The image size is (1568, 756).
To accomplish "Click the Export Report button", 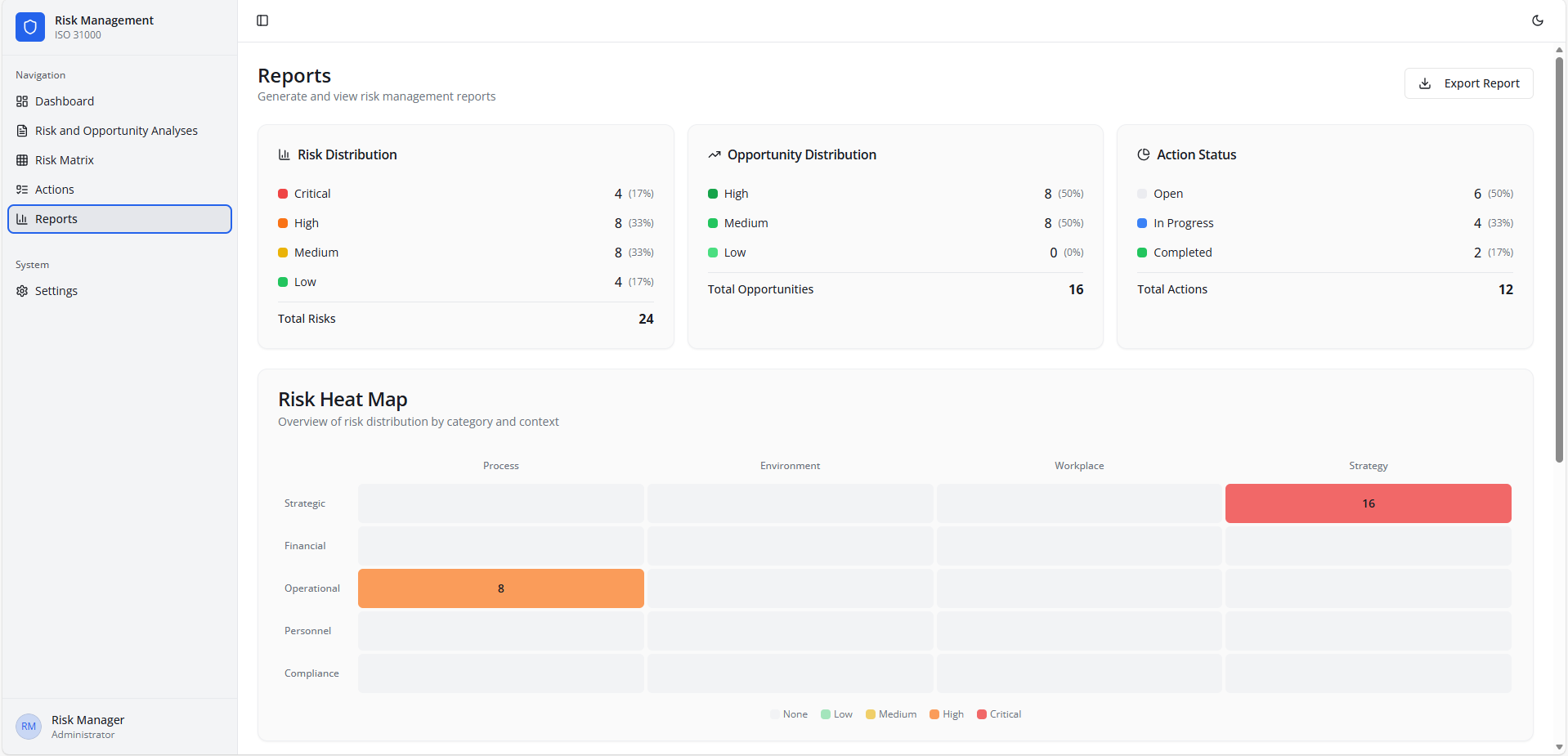I will click(1468, 83).
